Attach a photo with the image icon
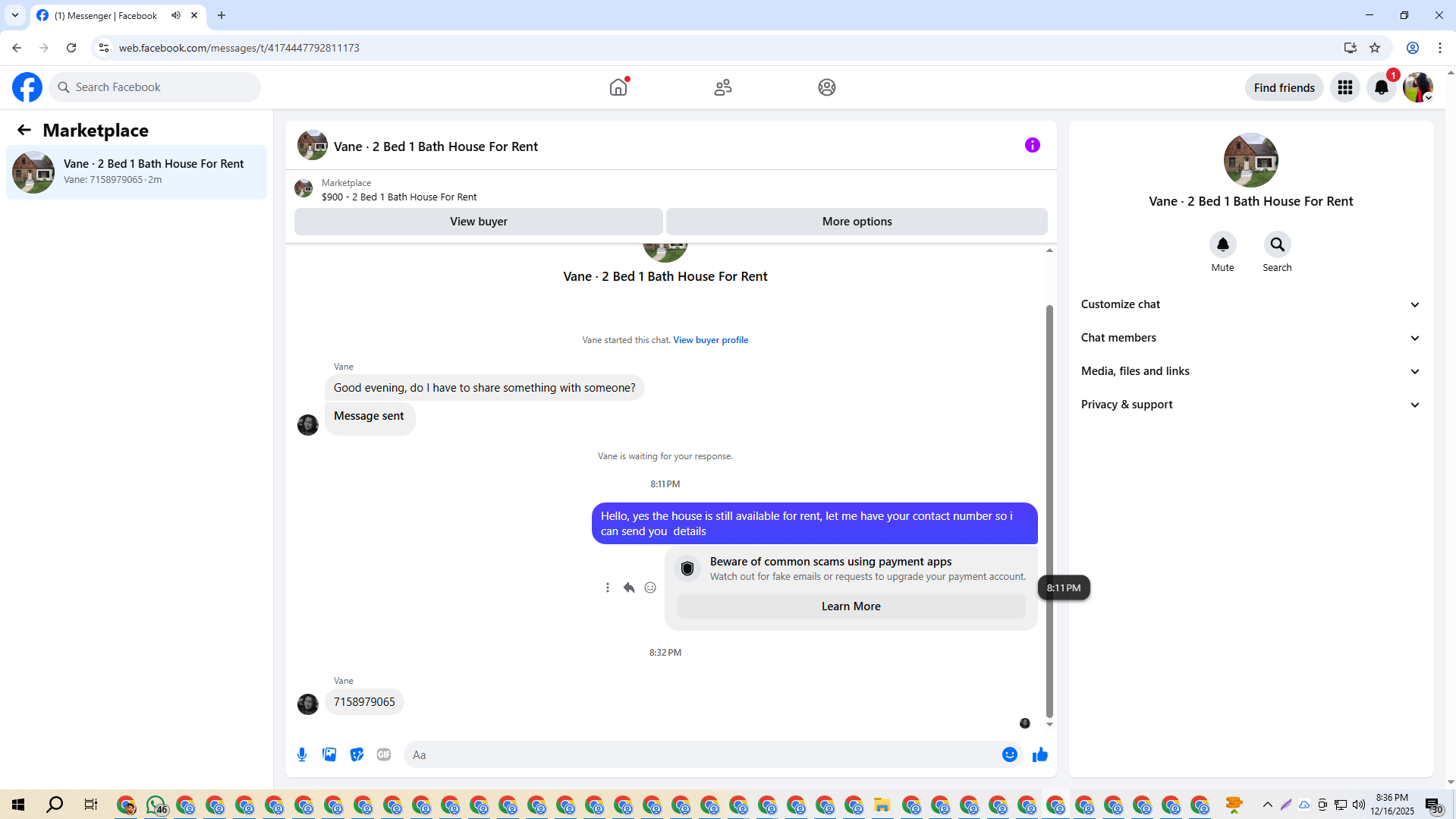 [x=329, y=754]
